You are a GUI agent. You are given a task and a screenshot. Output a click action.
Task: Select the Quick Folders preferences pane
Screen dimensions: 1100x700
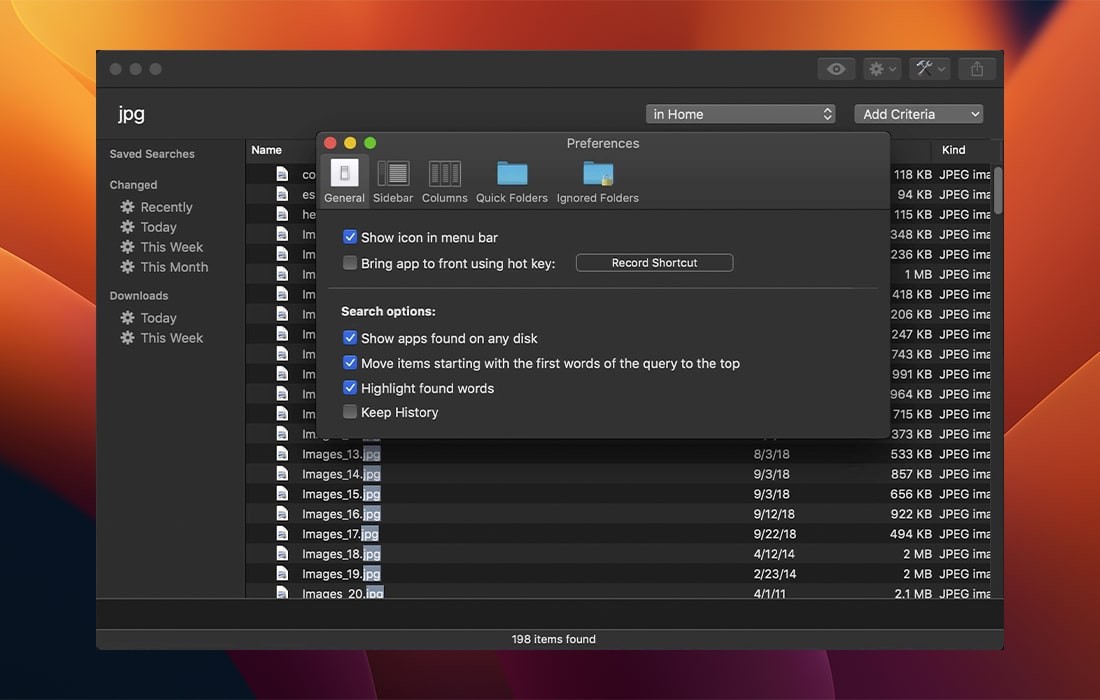[x=511, y=178]
